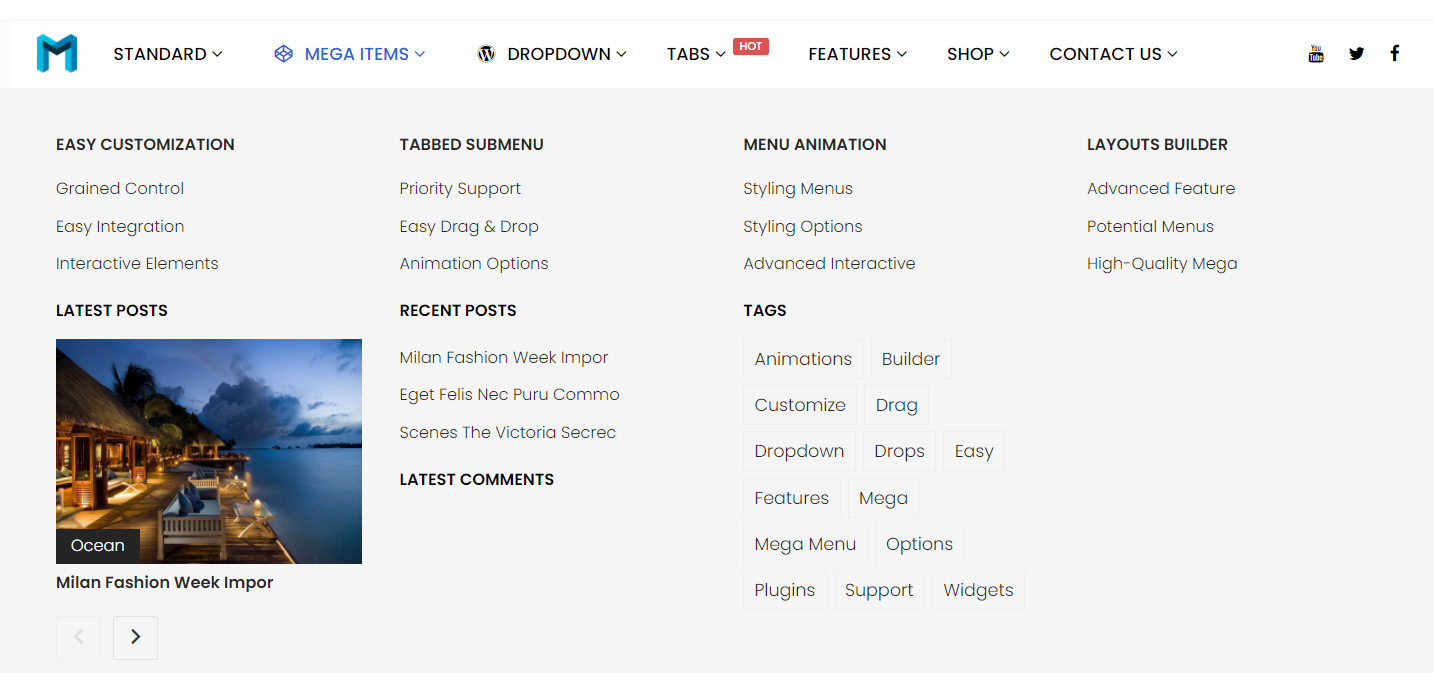The image size is (1434, 673).
Task: Click the Twitter icon
Action: (x=1356, y=53)
